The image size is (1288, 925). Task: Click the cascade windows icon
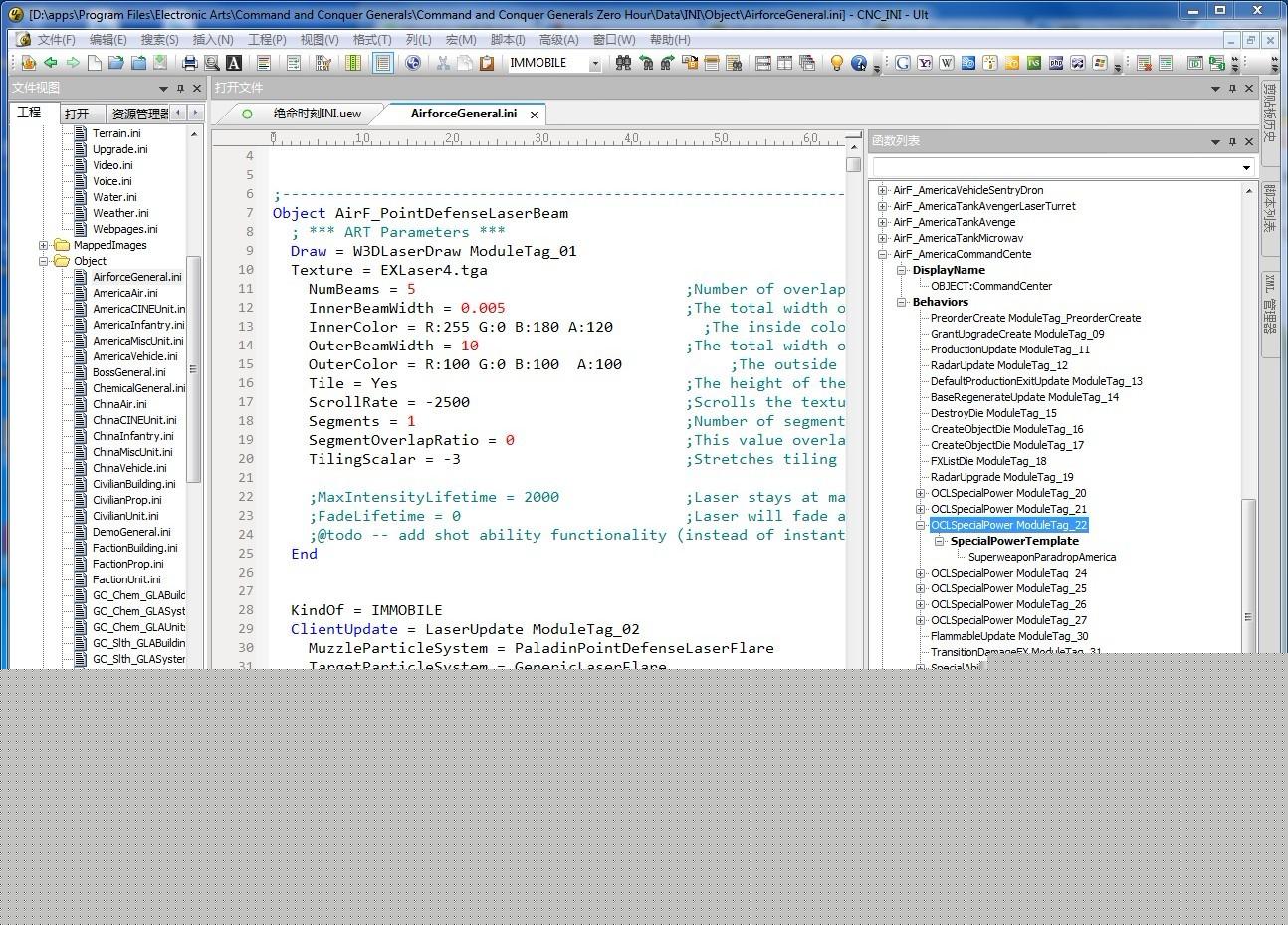[x=807, y=63]
